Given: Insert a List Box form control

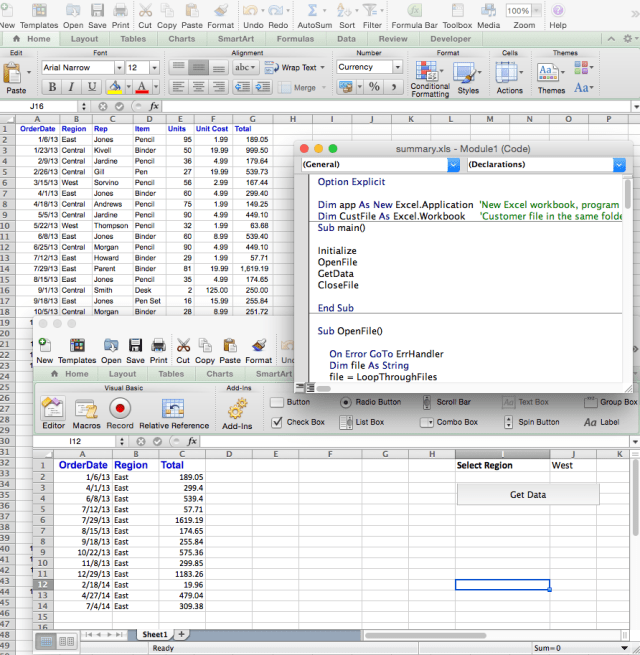Looking at the screenshot, I should click(362, 422).
